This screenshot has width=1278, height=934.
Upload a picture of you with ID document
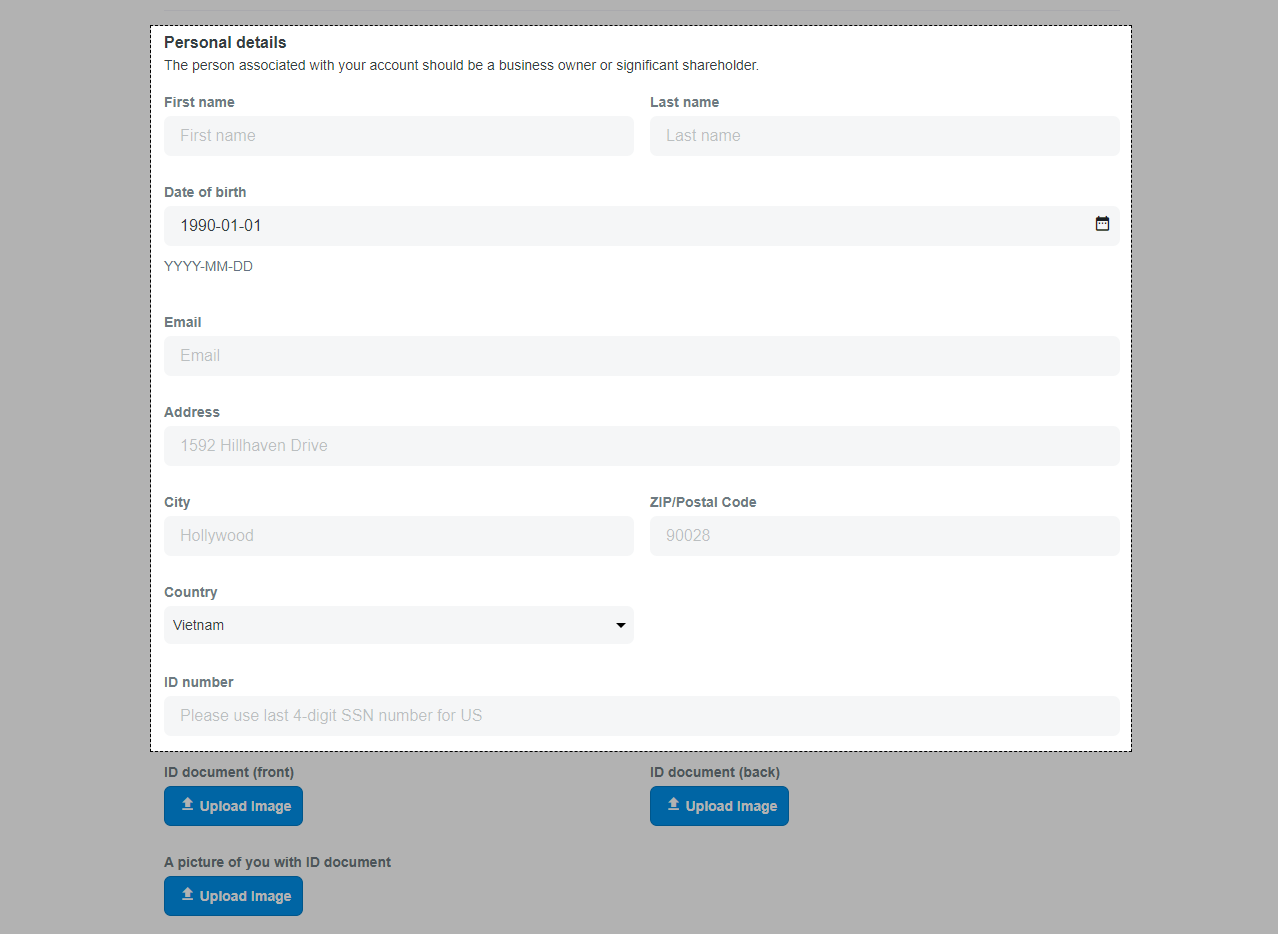[233, 896]
